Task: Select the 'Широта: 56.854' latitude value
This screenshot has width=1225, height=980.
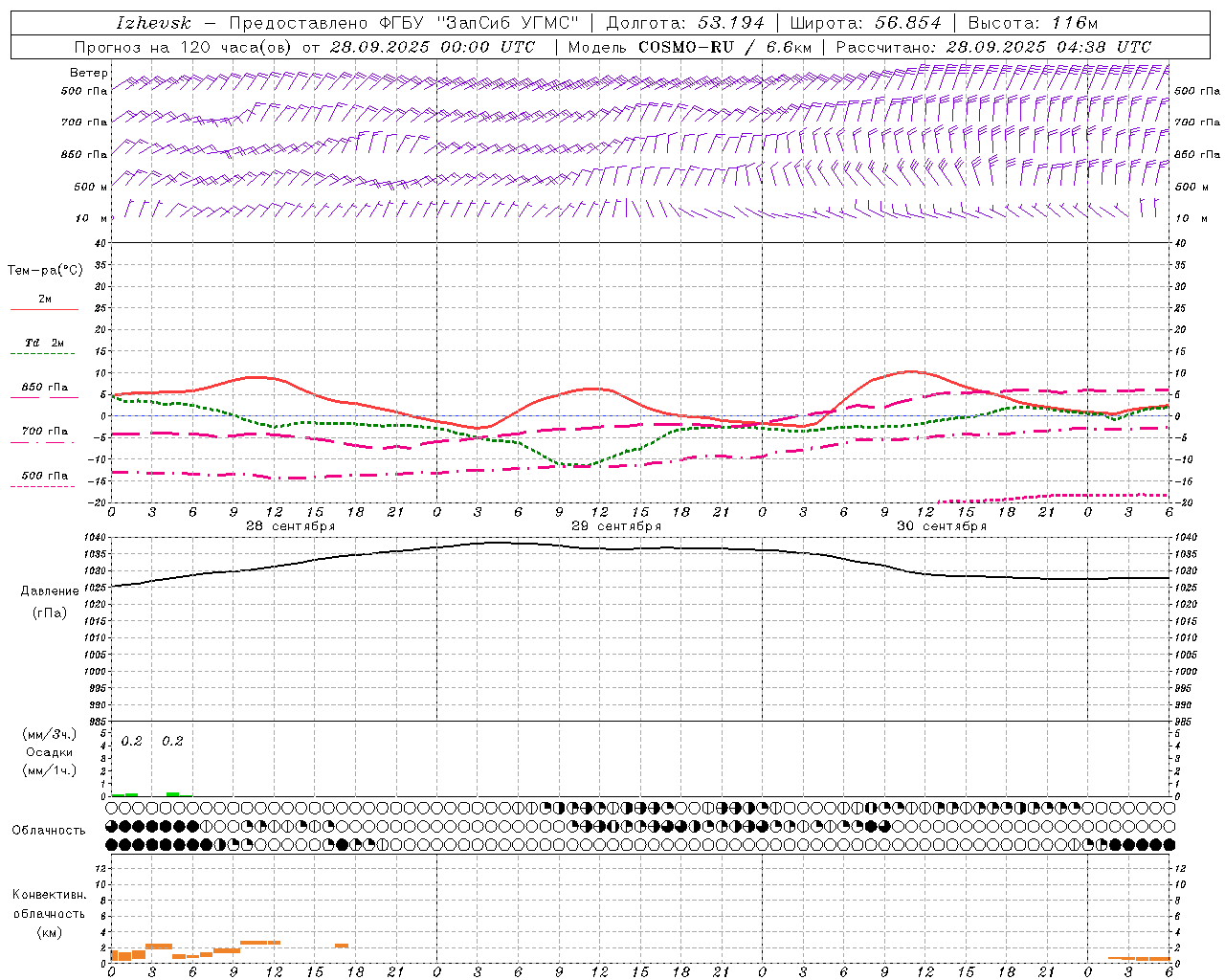Action: pos(866,23)
